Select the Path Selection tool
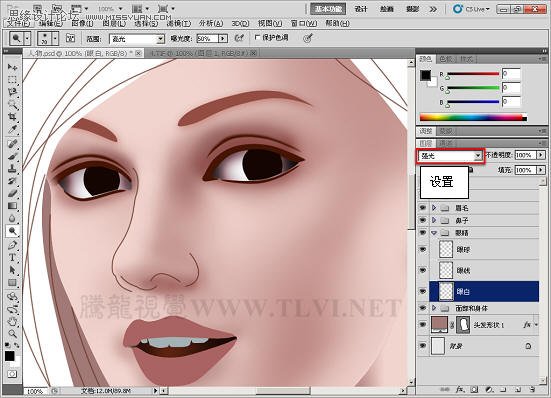This screenshot has height=398, width=551. (x=12, y=270)
